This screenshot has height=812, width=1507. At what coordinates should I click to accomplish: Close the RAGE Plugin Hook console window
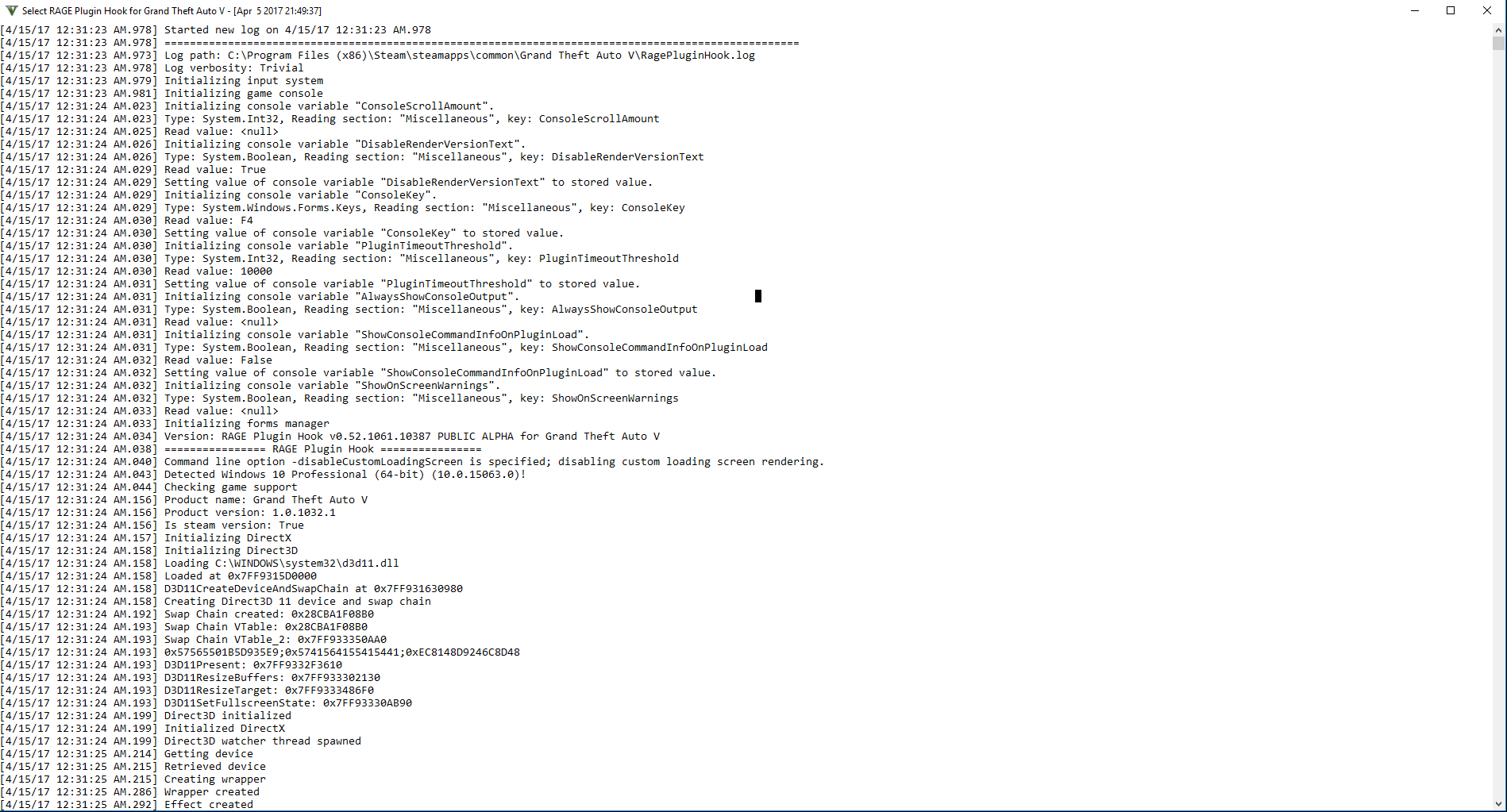pos(1487,10)
